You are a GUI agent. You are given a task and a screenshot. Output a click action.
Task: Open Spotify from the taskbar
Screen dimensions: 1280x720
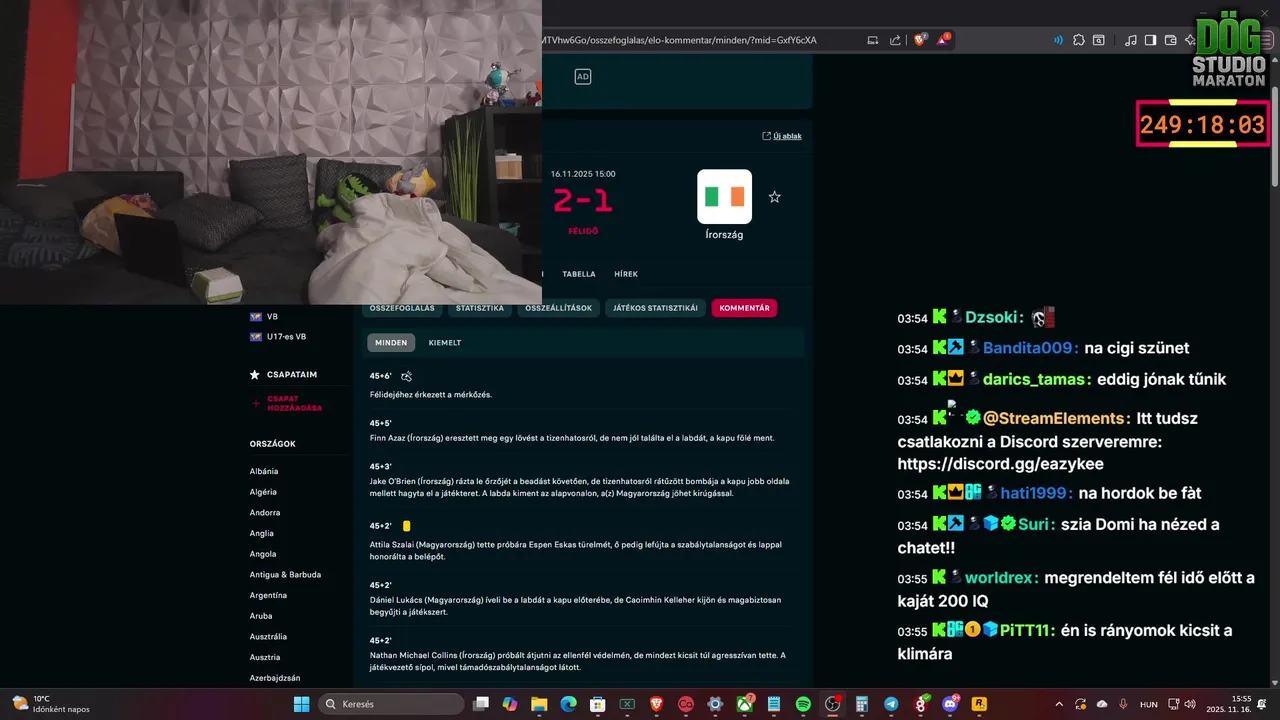coord(803,704)
